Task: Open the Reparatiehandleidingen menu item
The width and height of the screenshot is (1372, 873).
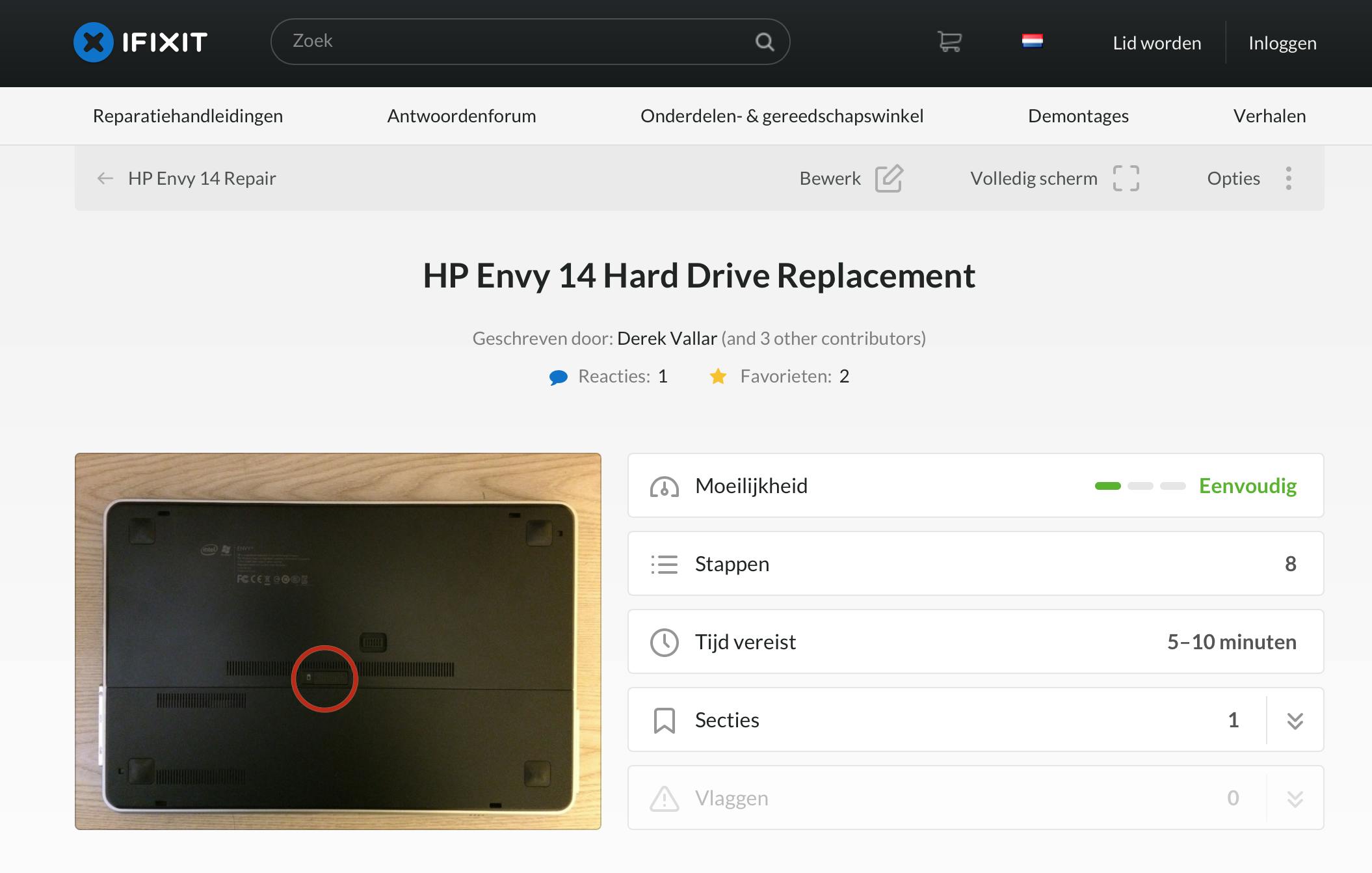Action: point(187,116)
